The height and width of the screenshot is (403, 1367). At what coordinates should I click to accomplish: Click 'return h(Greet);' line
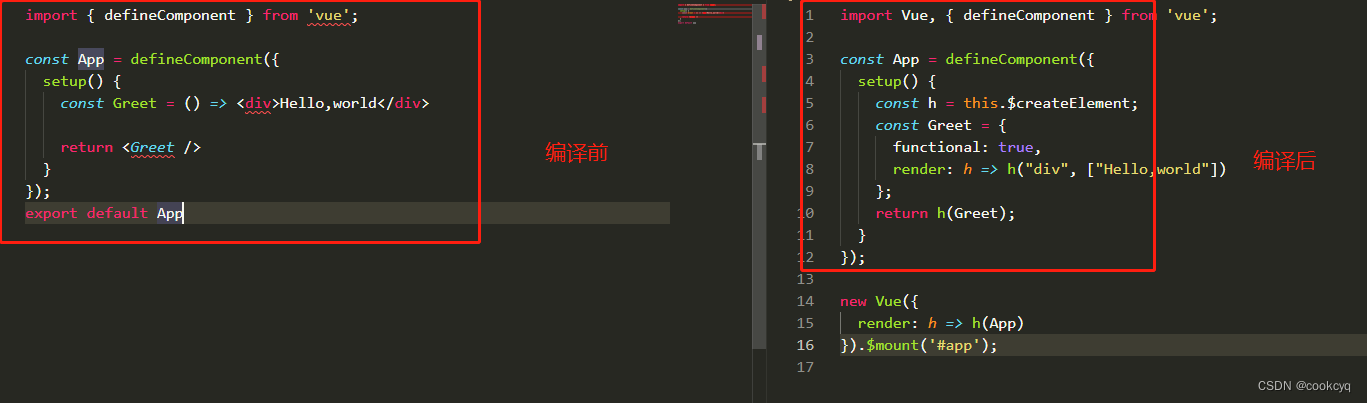(x=945, y=214)
